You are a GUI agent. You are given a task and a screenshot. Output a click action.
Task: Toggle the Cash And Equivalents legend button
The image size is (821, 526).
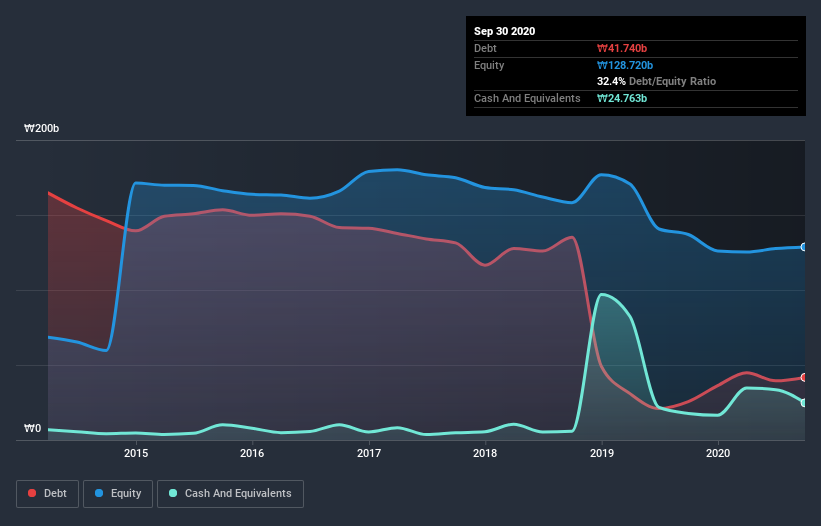[230, 494]
